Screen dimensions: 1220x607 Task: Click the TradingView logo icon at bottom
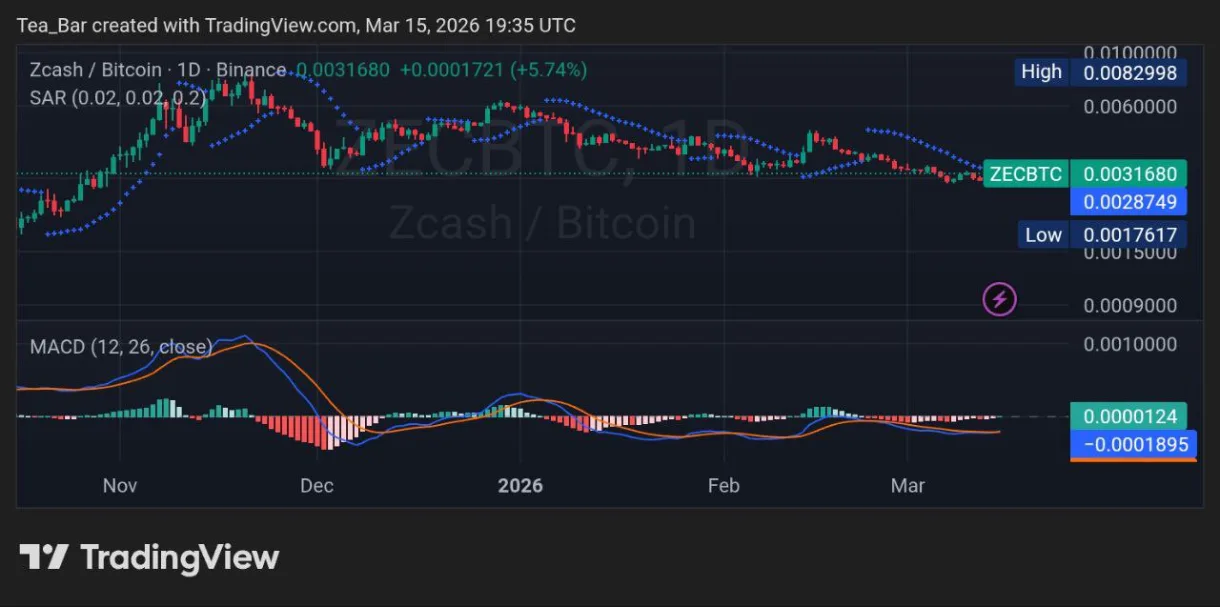tap(44, 557)
